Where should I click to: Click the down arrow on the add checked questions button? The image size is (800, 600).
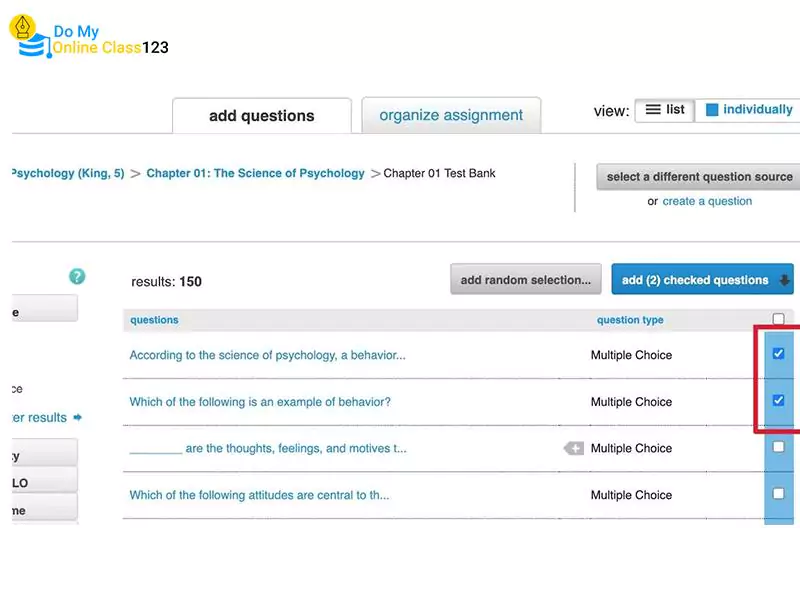[784, 280]
